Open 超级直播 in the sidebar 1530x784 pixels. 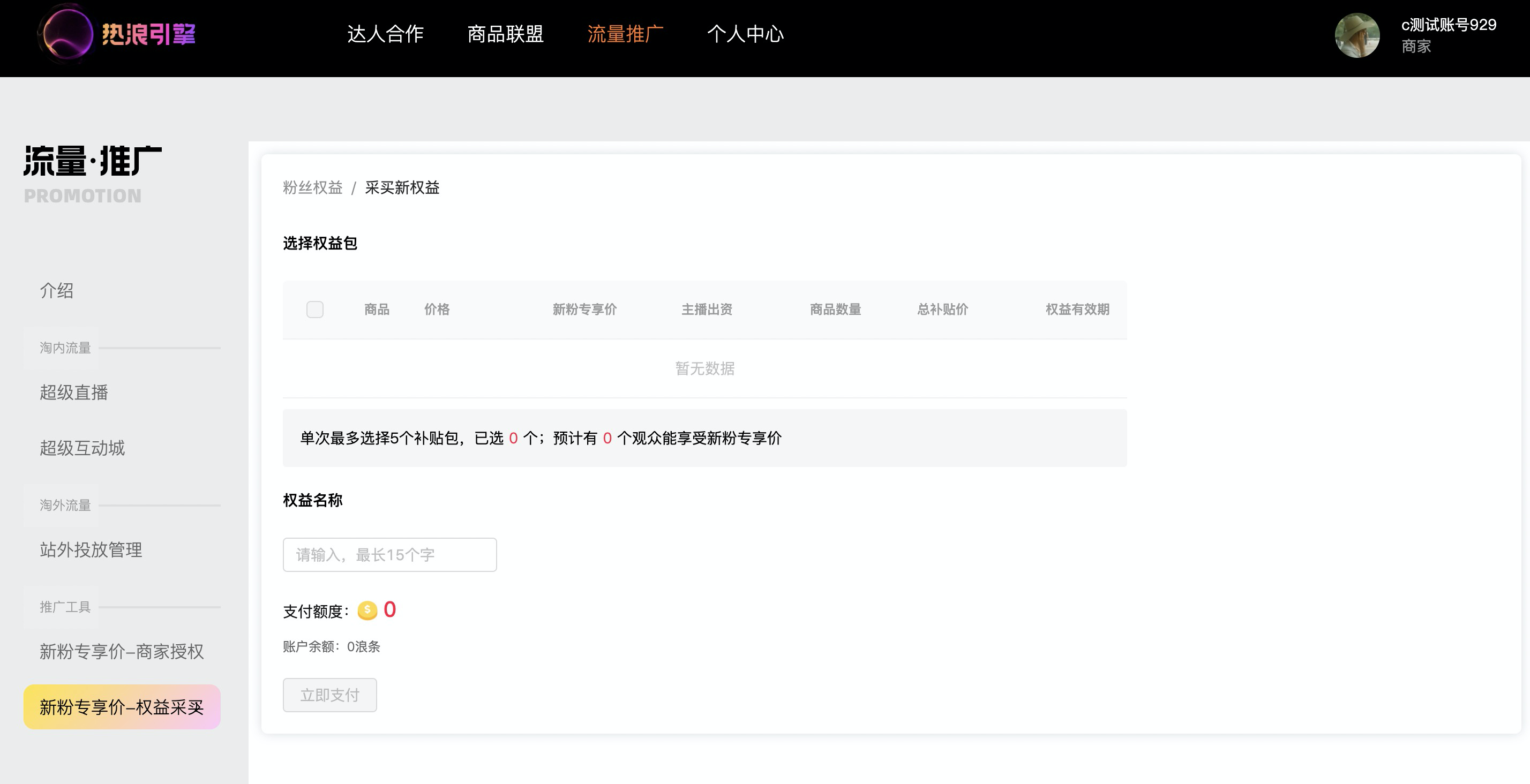73,393
